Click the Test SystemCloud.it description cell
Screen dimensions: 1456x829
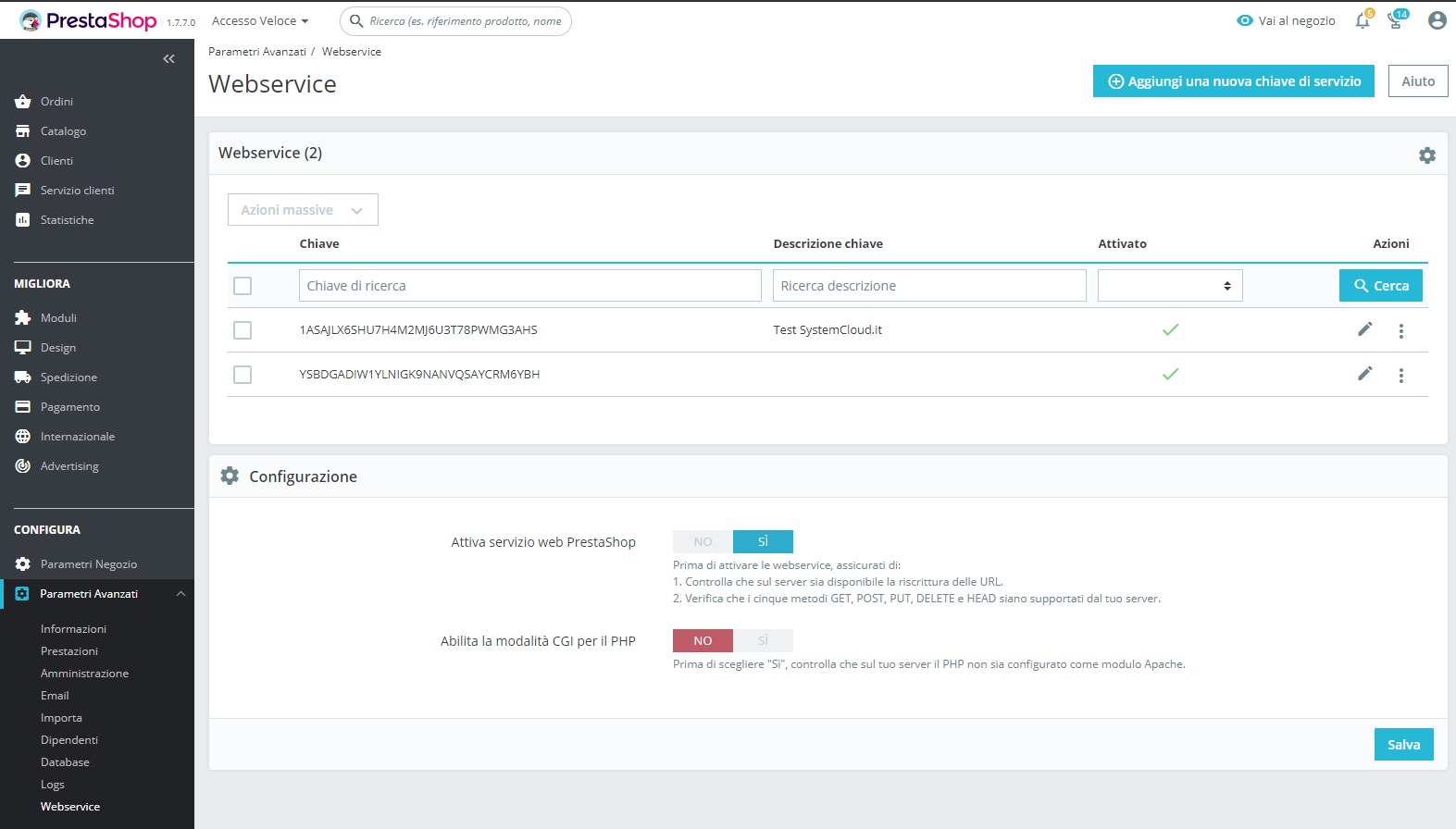pyautogui.click(x=828, y=330)
